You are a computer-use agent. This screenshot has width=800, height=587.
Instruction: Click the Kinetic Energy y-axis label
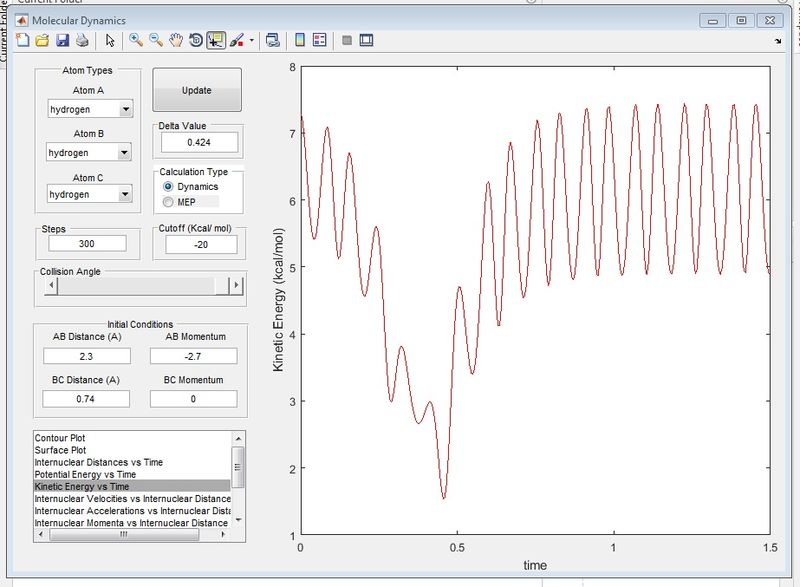point(278,300)
